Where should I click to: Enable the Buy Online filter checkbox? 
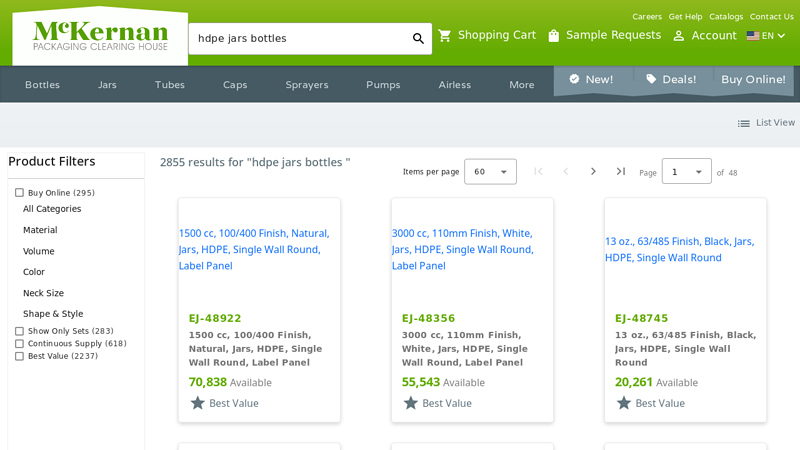[x=19, y=193]
